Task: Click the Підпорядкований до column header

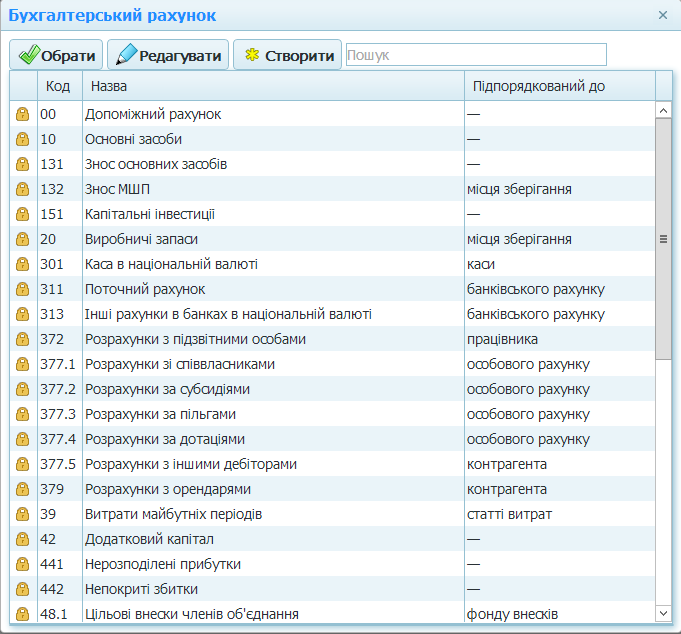Action: [558, 86]
